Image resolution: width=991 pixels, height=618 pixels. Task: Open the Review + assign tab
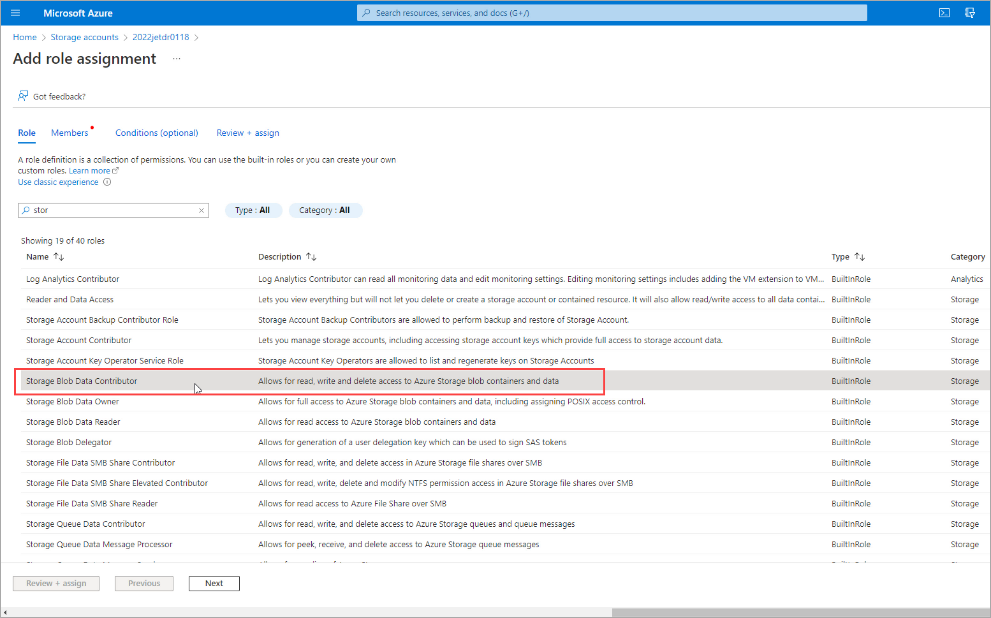248,133
